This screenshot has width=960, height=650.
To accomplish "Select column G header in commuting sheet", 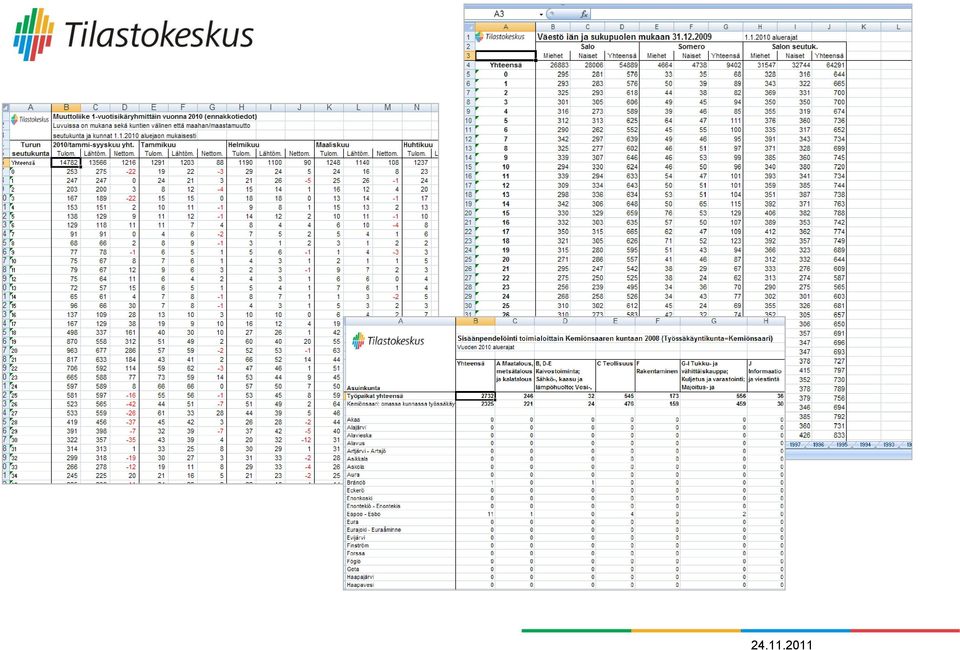I will click(713, 321).
